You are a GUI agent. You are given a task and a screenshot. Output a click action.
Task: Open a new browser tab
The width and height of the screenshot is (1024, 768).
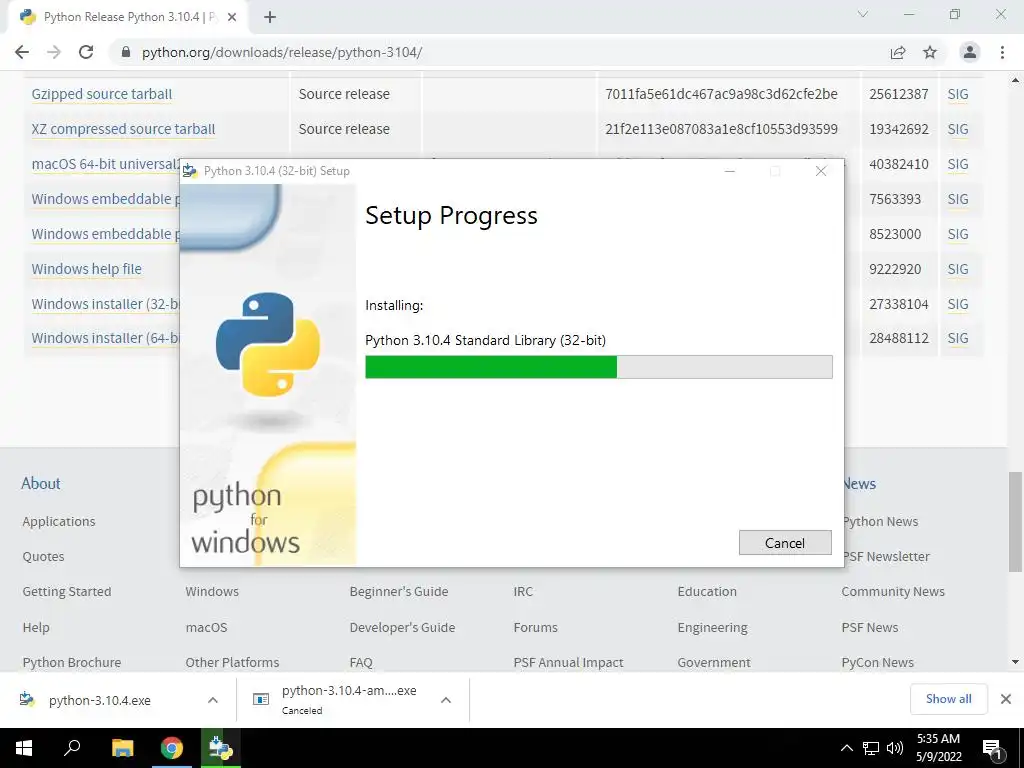[x=270, y=17]
